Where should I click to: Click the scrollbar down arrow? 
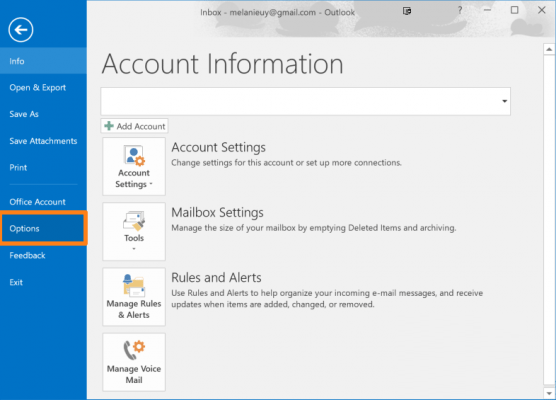[x=549, y=393]
